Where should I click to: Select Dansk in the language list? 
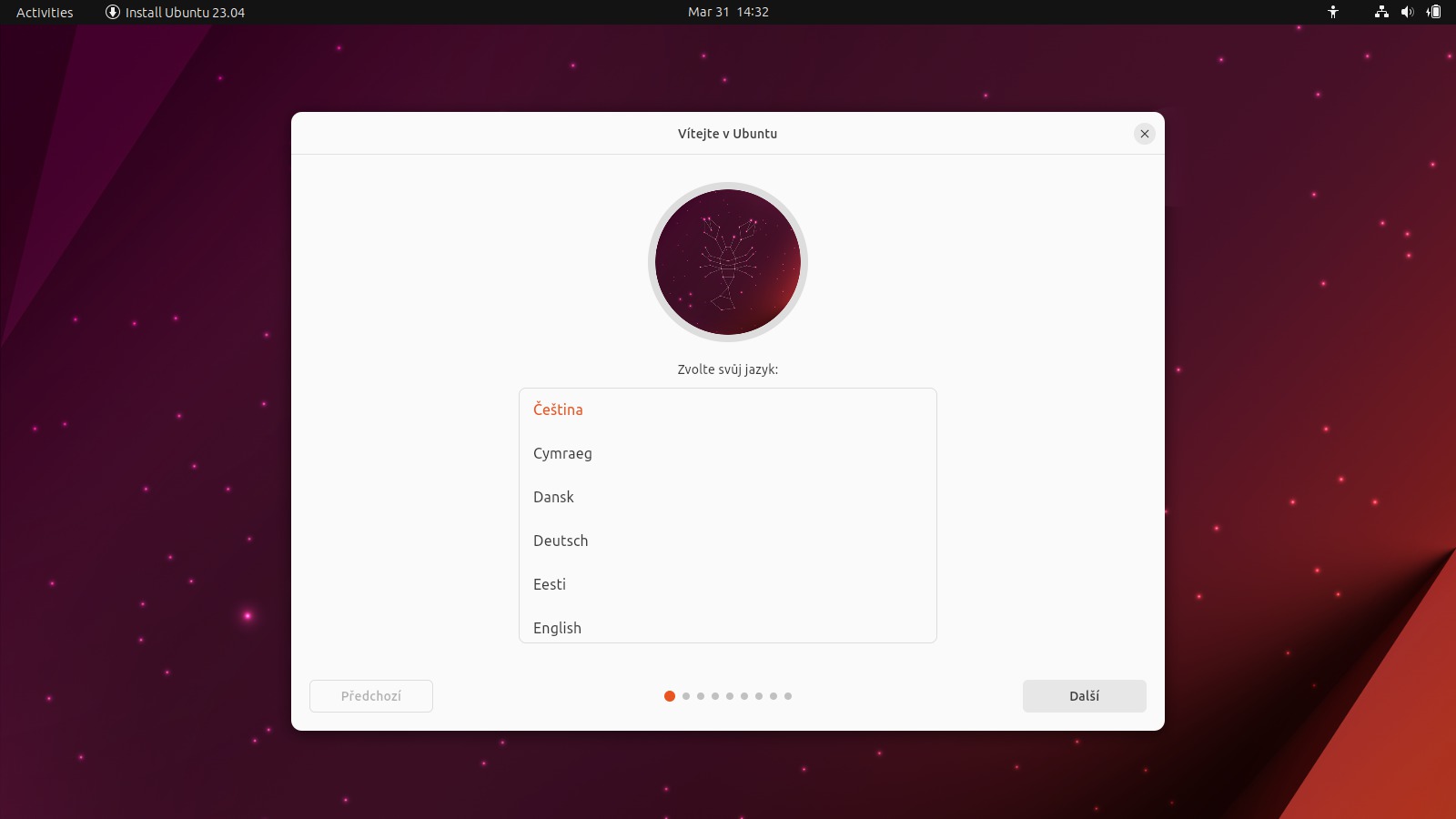coord(553,497)
